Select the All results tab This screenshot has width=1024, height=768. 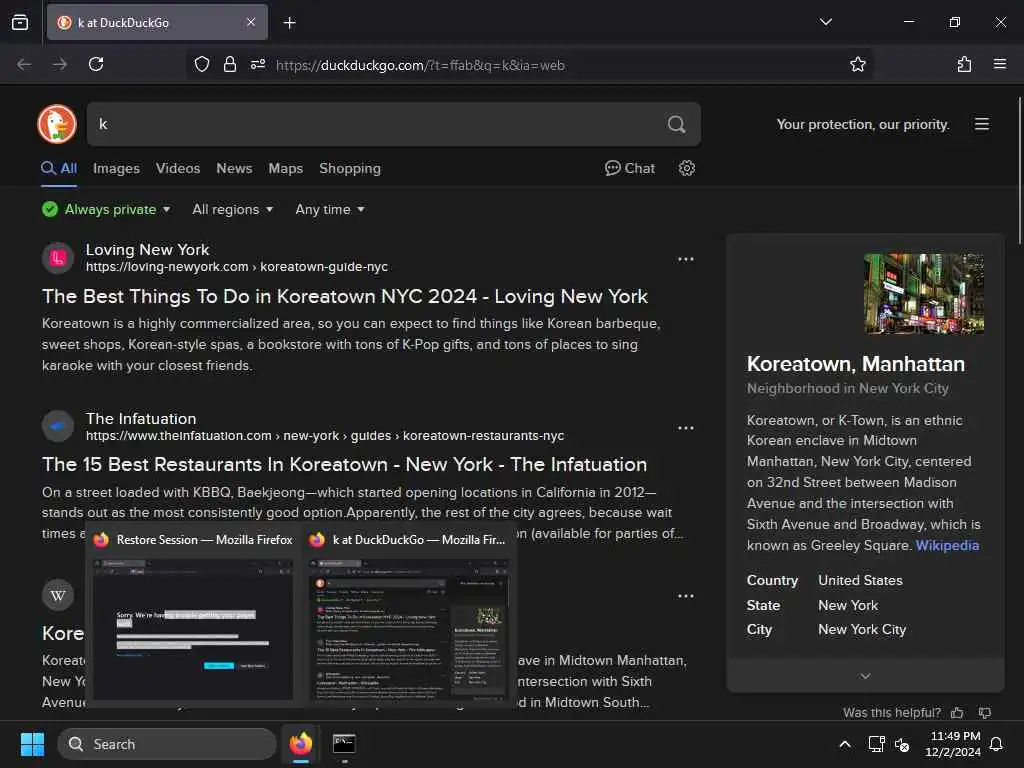59,168
